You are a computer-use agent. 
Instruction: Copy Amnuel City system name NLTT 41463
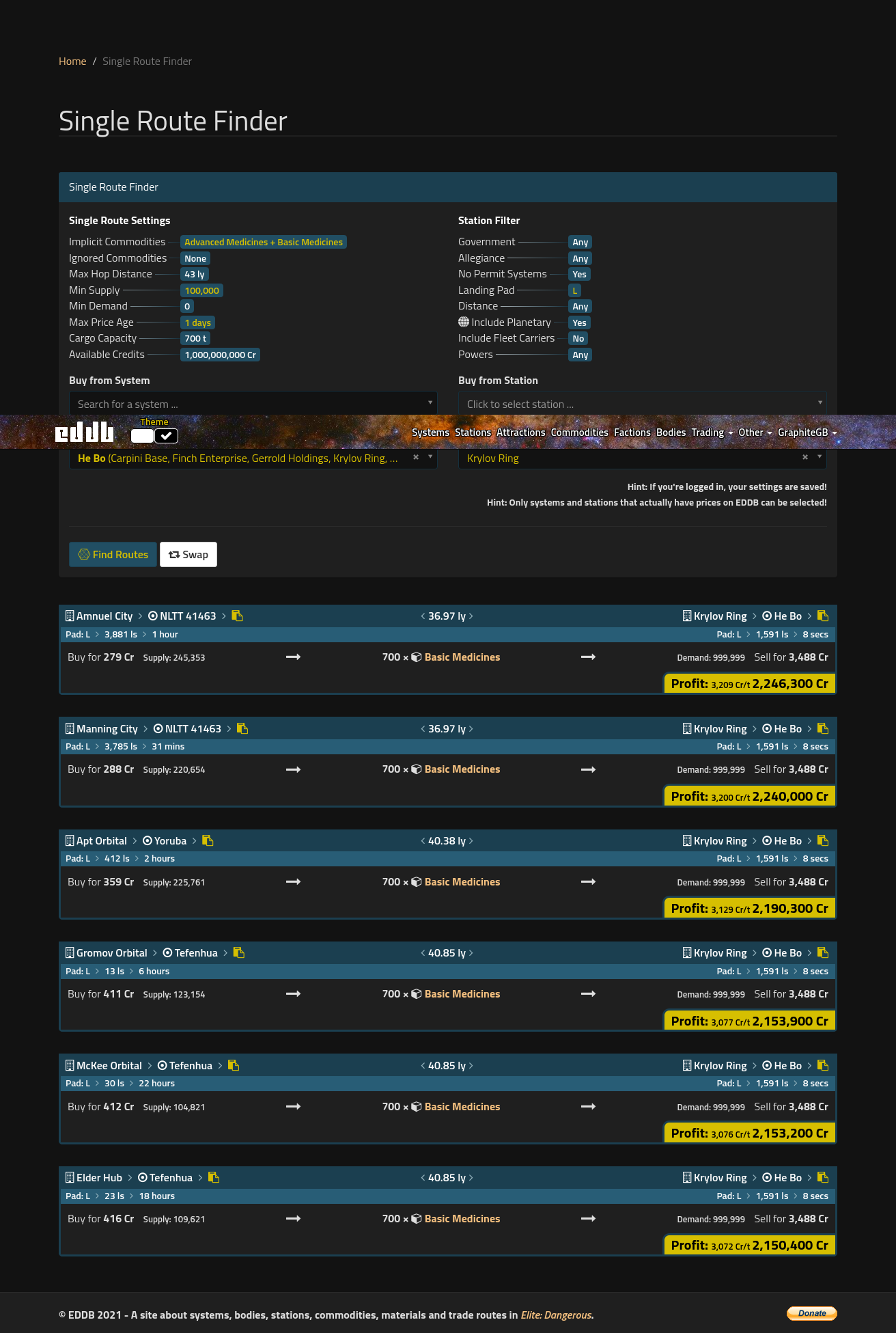pos(238,616)
